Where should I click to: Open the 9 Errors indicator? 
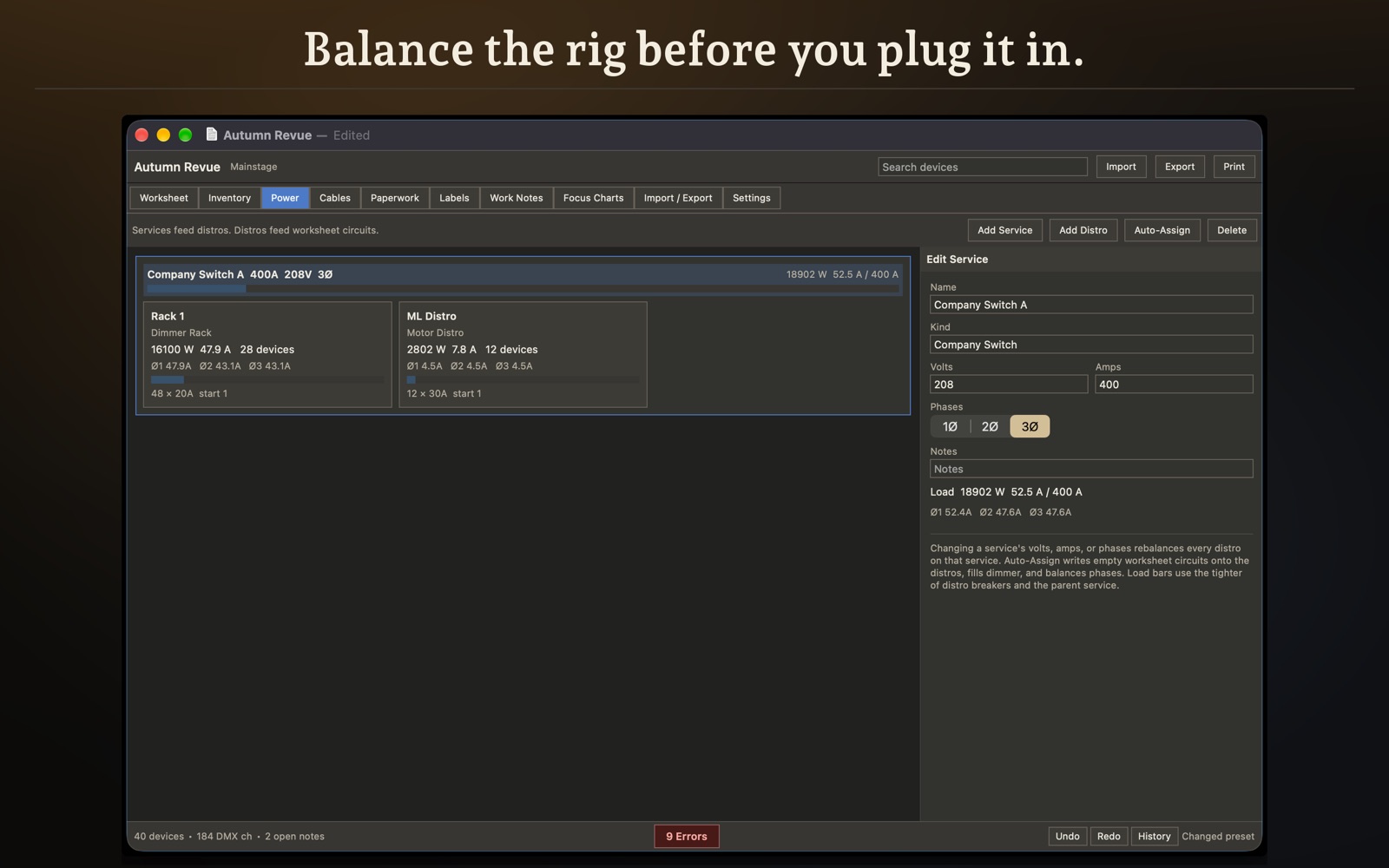pos(687,836)
